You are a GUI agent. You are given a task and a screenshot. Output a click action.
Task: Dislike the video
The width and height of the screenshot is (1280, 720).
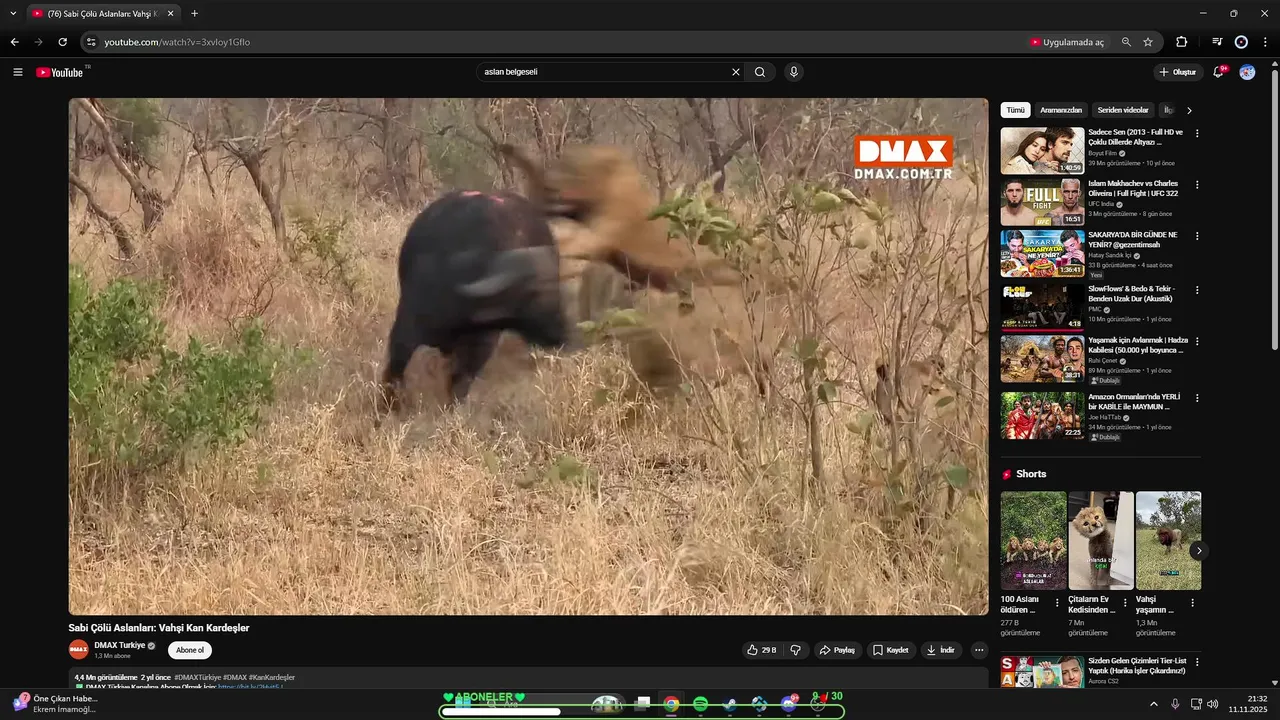[x=796, y=650]
